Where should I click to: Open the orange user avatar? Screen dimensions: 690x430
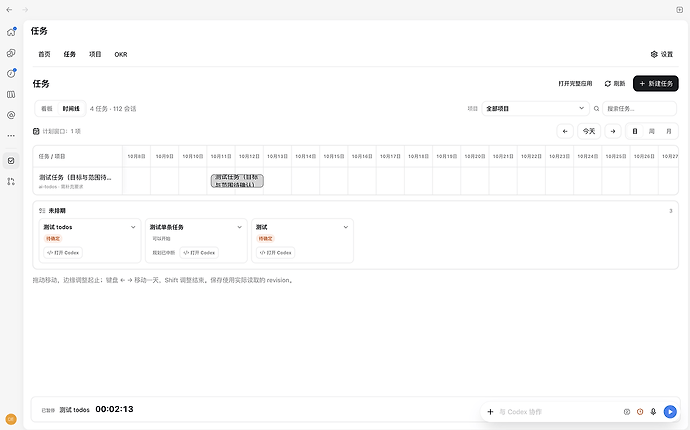coord(11,419)
